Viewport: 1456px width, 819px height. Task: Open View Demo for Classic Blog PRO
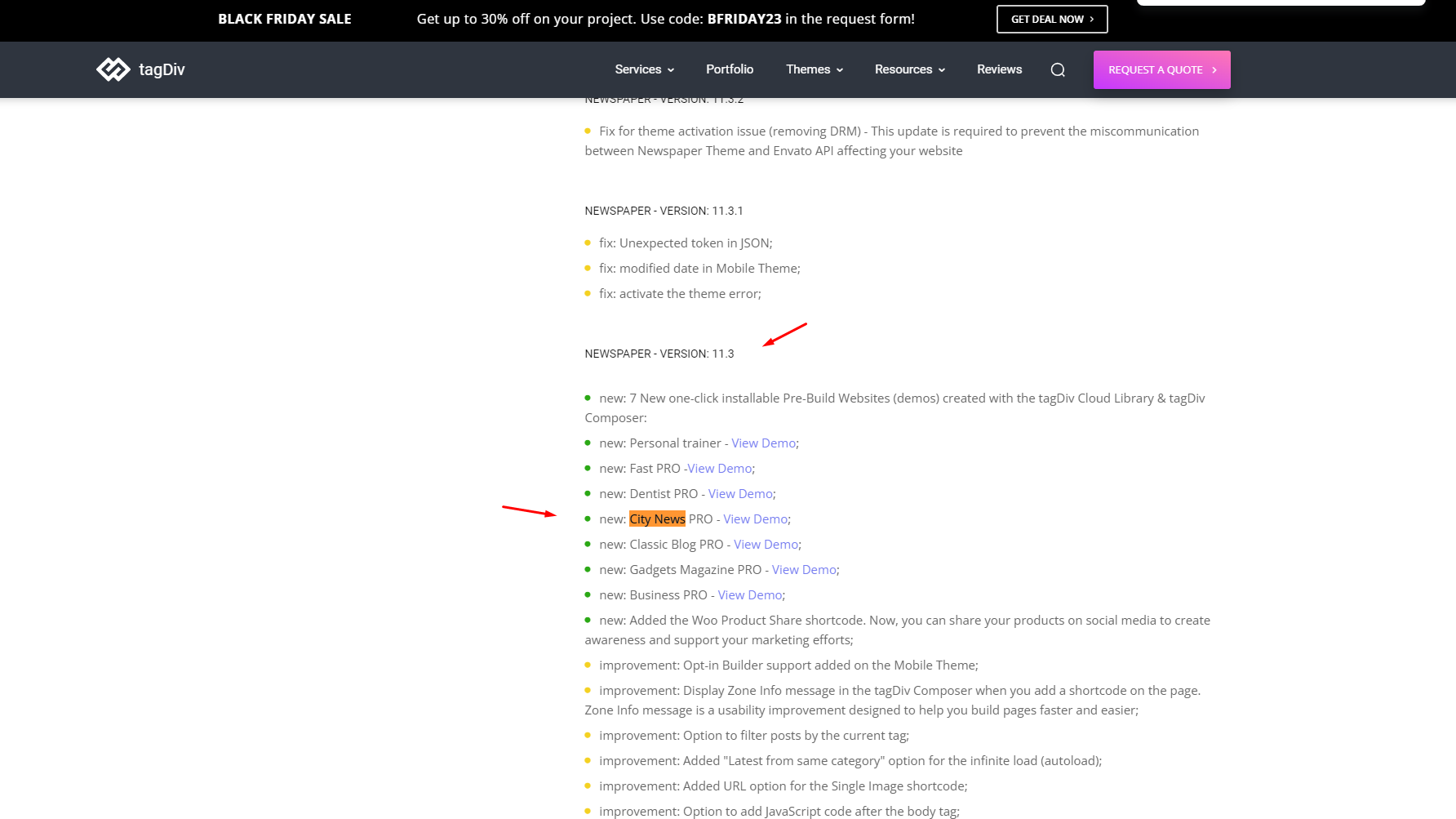[x=766, y=544]
